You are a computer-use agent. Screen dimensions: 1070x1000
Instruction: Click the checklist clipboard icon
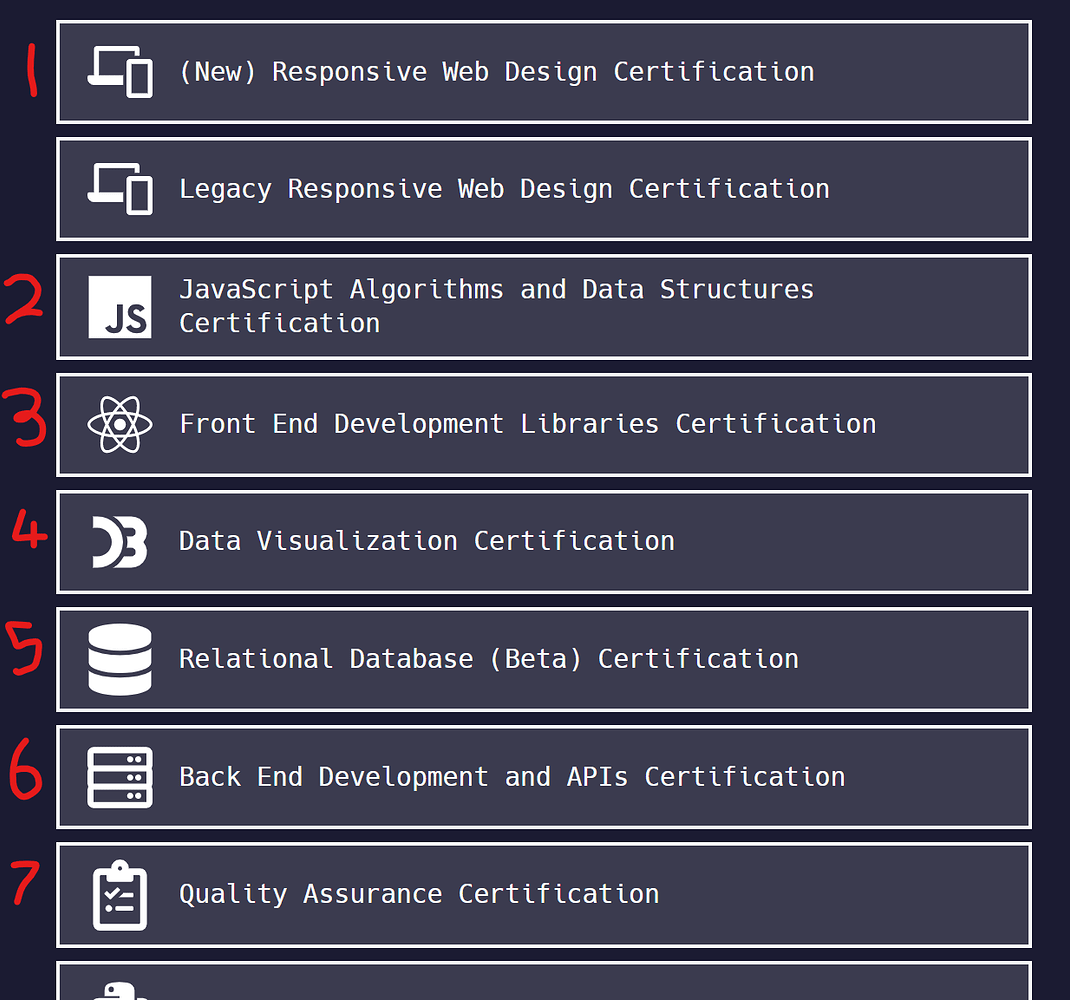tap(119, 894)
